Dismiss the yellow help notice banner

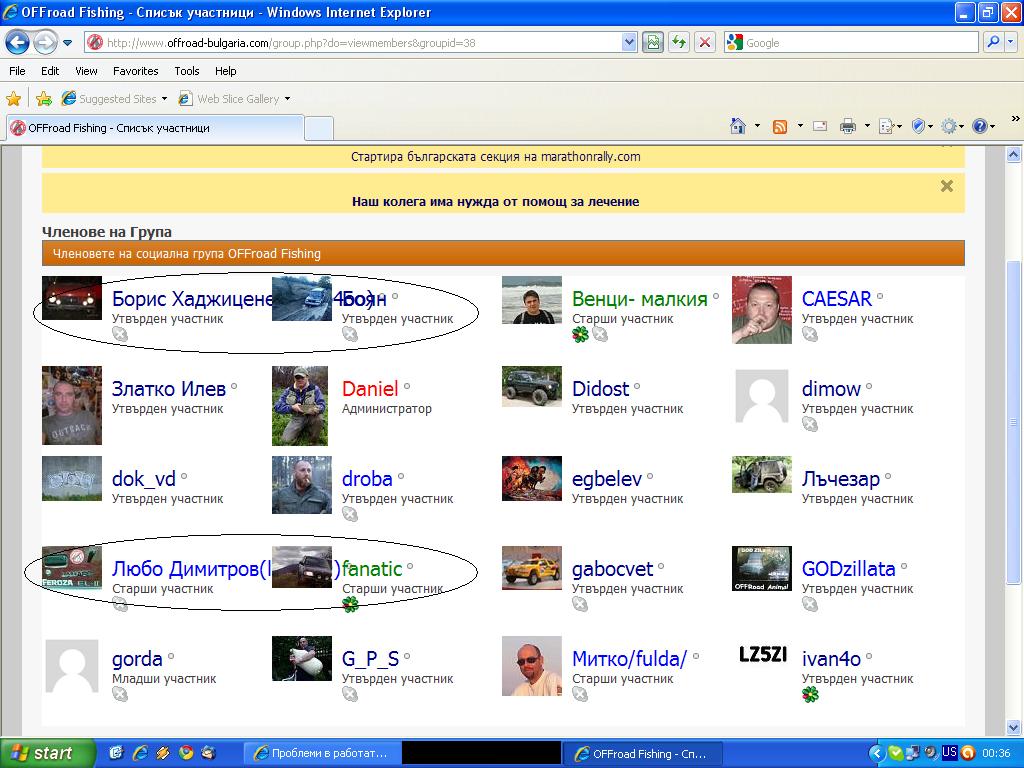coord(946,186)
